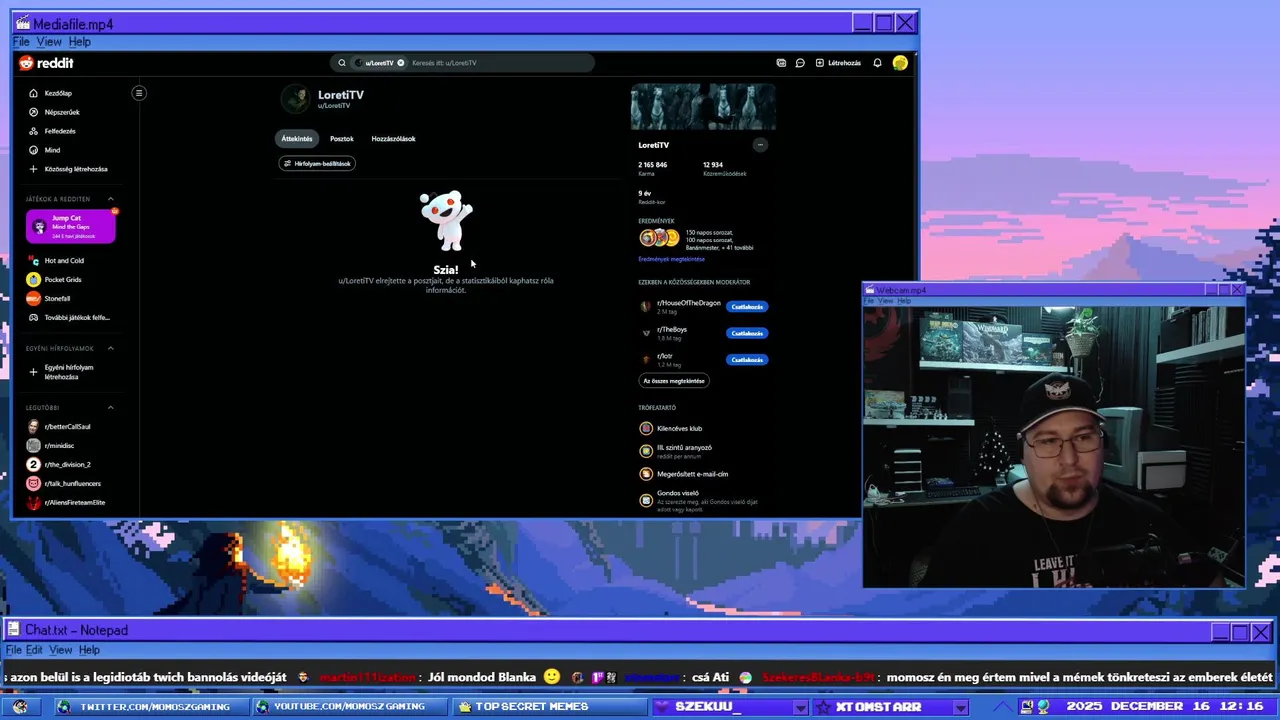Click the profile banner image

click(703, 107)
